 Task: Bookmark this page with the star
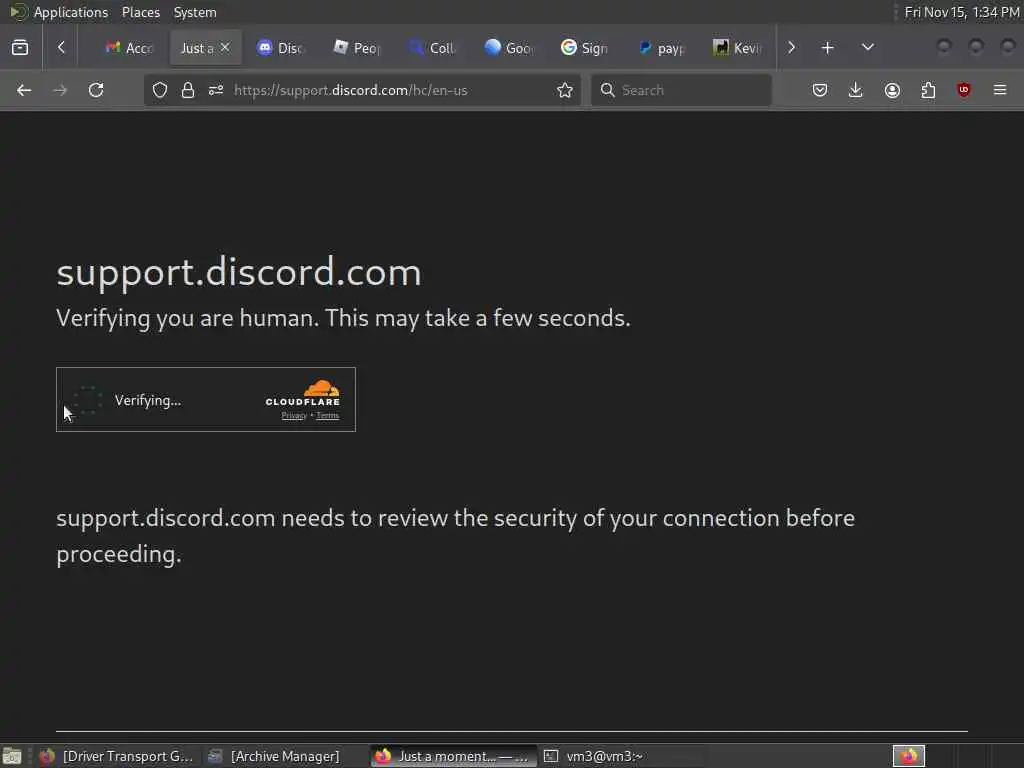click(565, 90)
